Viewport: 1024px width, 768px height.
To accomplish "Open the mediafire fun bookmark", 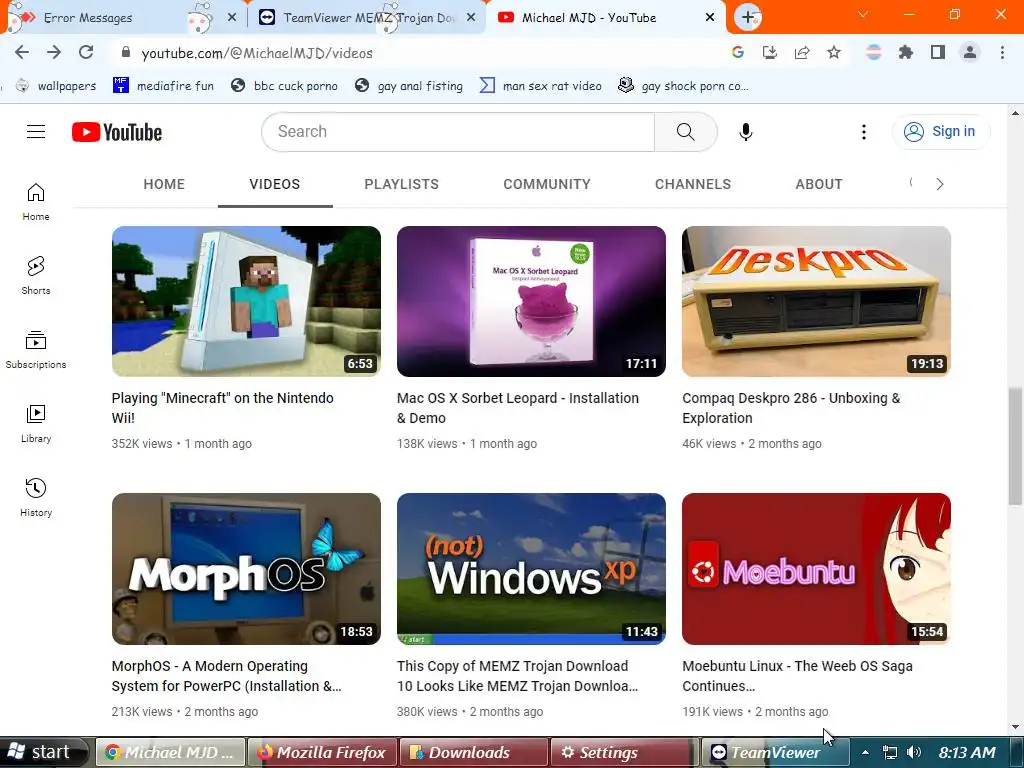I will 163,86.
